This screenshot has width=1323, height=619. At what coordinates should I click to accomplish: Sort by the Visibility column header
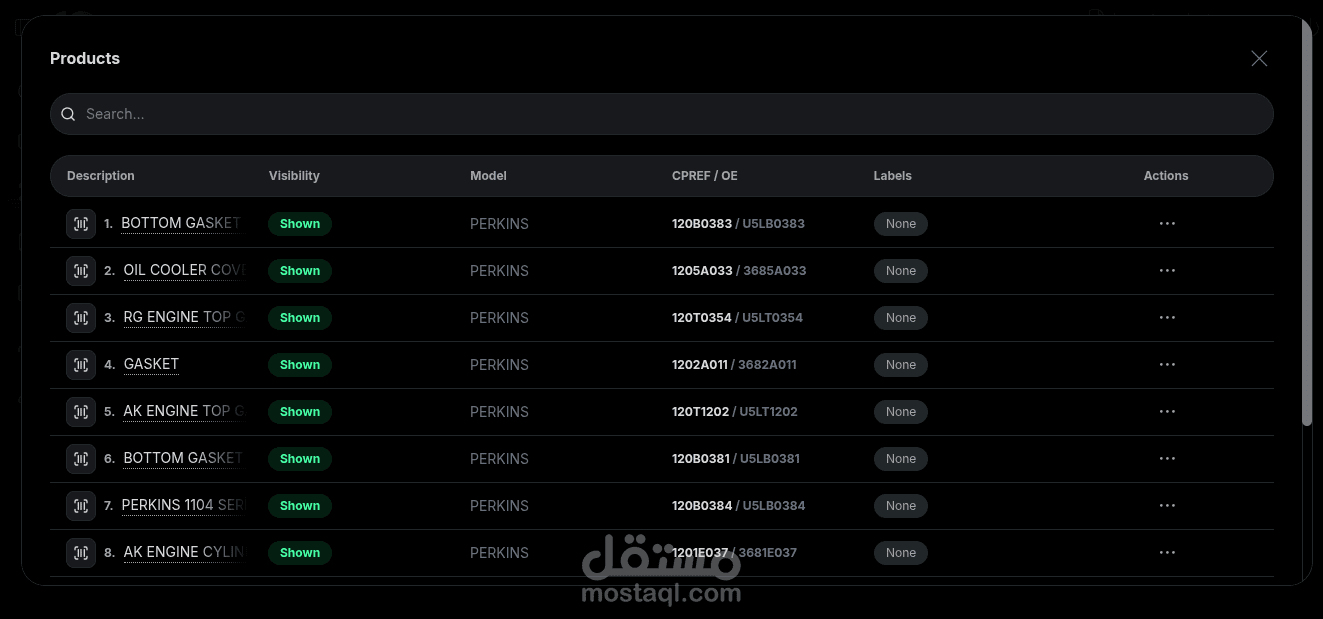[x=294, y=176]
